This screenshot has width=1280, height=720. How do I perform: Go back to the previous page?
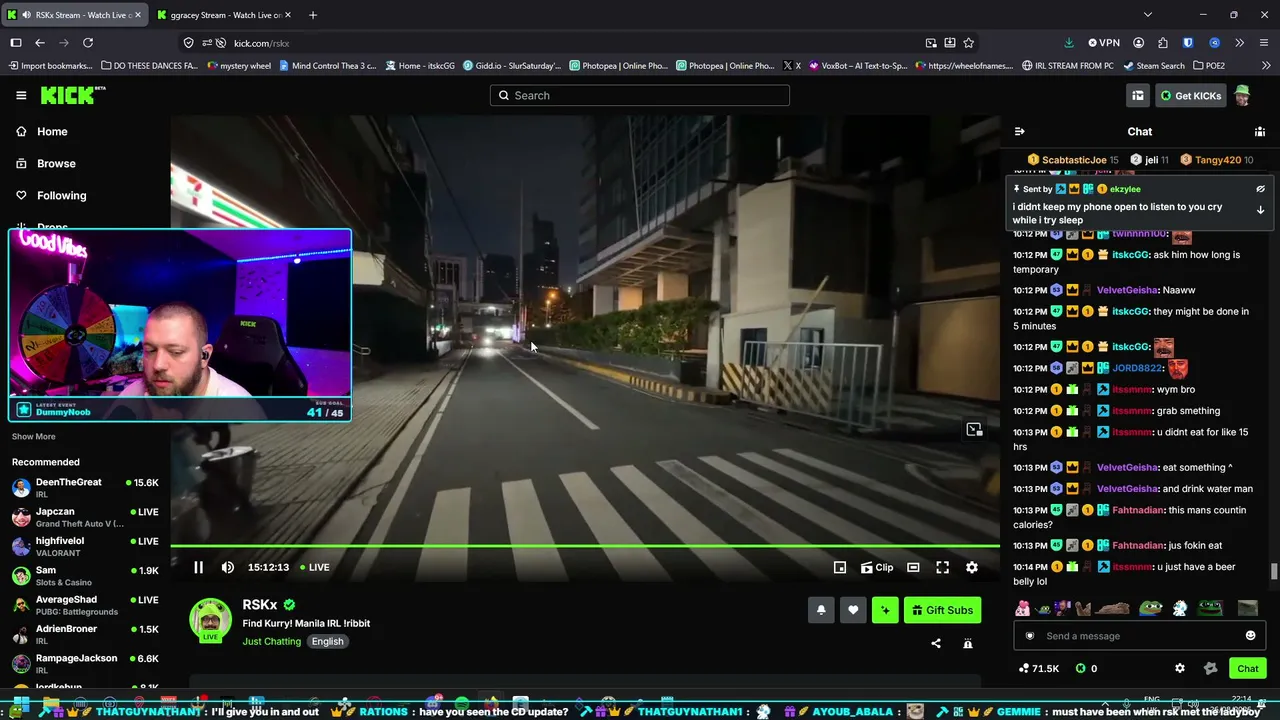pyautogui.click(x=40, y=43)
